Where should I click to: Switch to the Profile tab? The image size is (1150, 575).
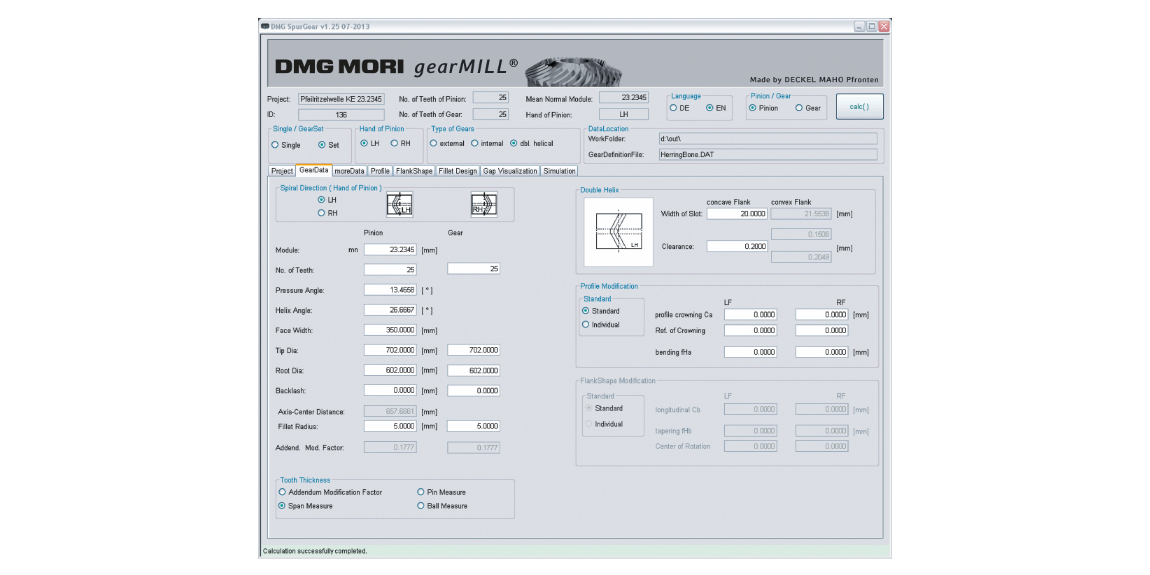tap(380, 171)
